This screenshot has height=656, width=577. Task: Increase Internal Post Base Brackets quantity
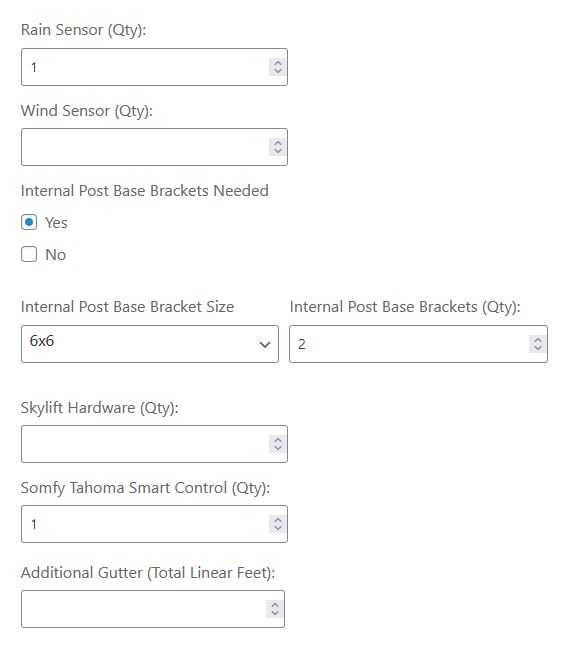tap(538, 339)
